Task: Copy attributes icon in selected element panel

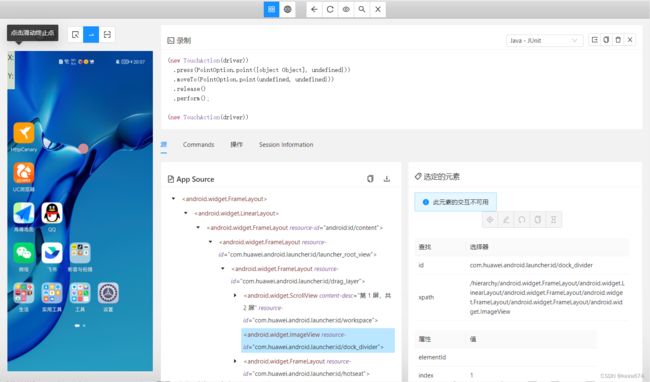Action: point(538,220)
